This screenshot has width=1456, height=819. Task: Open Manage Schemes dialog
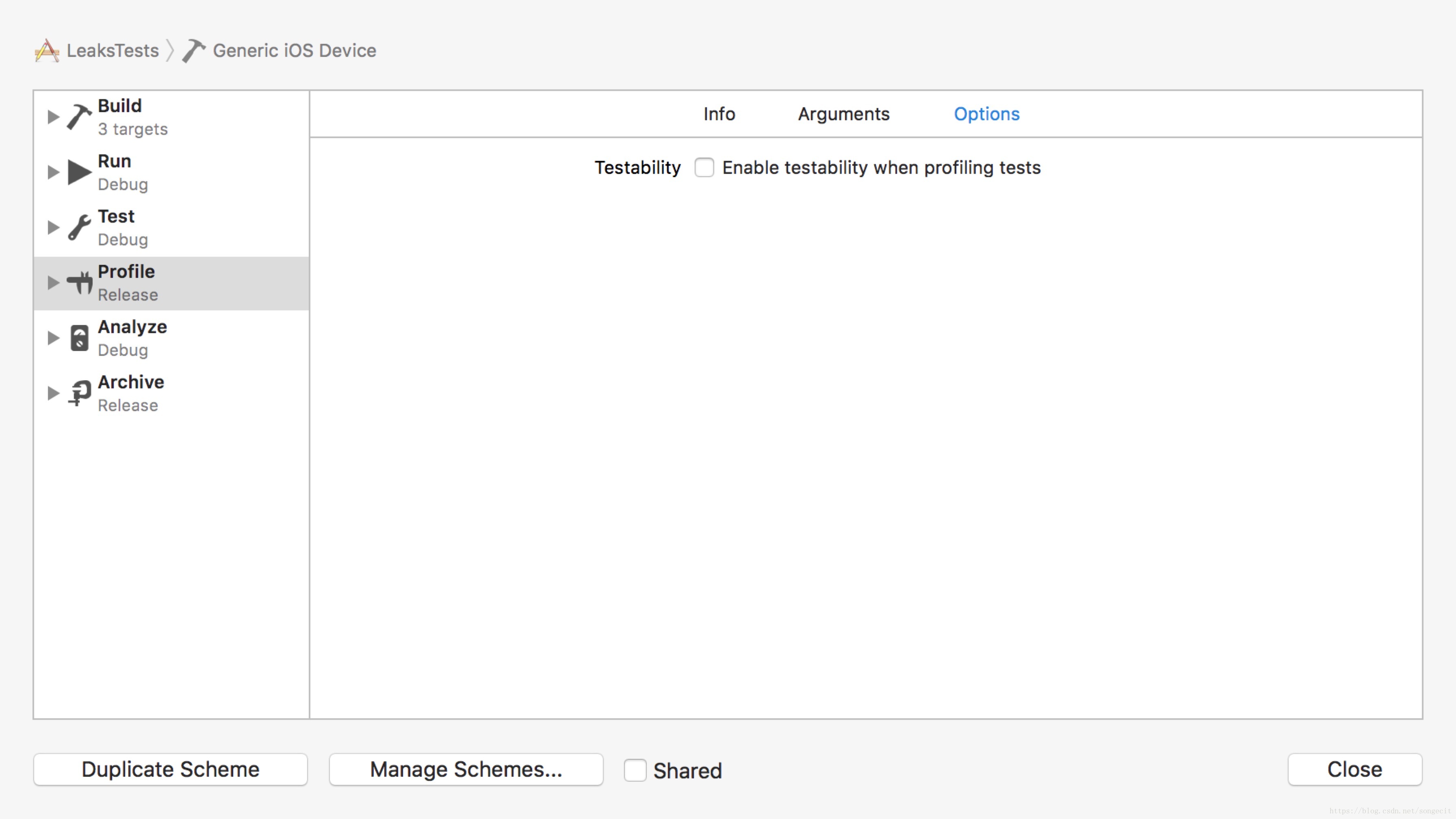[x=466, y=769]
